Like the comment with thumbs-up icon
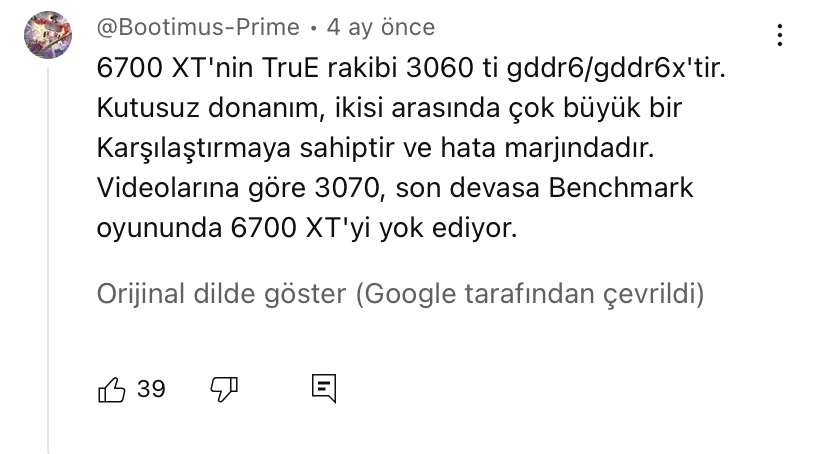The height and width of the screenshot is (454, 828). [x=112, y=390]
